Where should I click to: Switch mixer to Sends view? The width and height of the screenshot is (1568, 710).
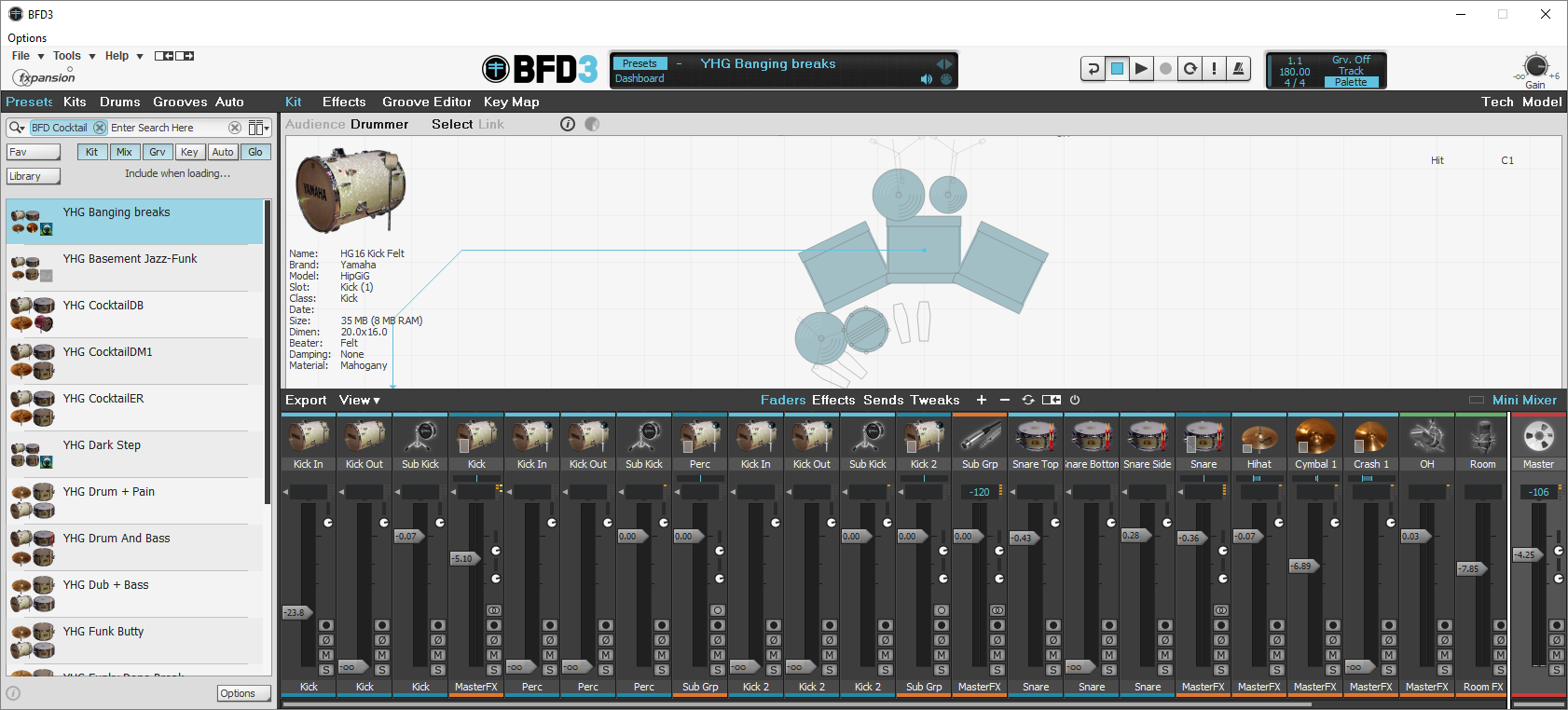pyautogui.click(x=884, y=400)
